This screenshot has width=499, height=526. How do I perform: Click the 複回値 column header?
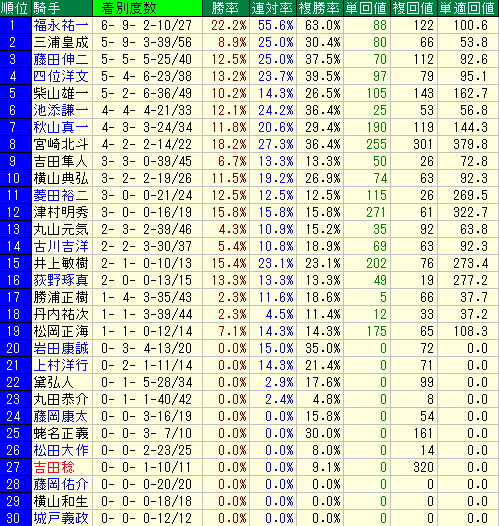click(x=413, y=8)
